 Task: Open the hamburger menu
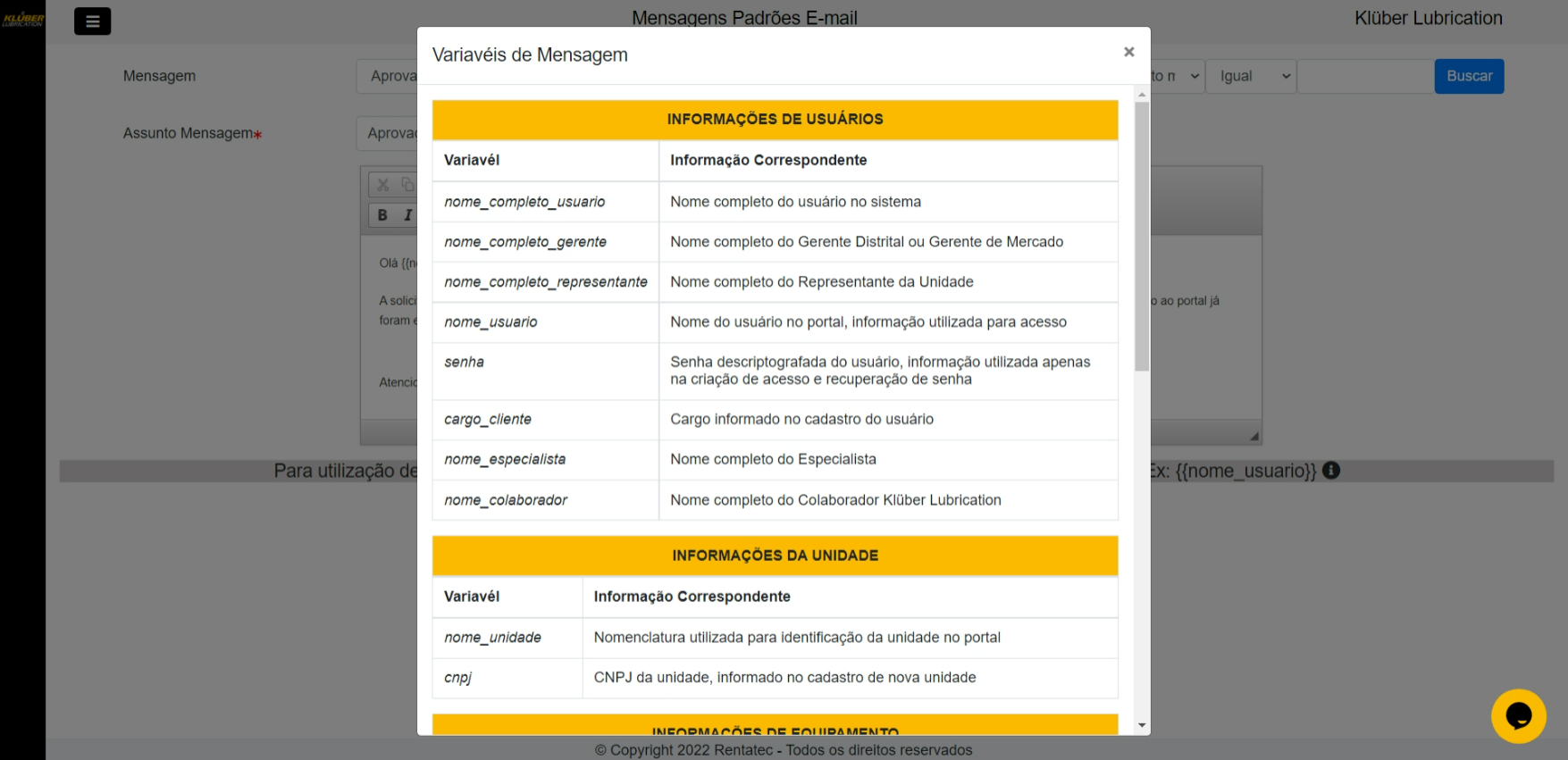(92, 21)
